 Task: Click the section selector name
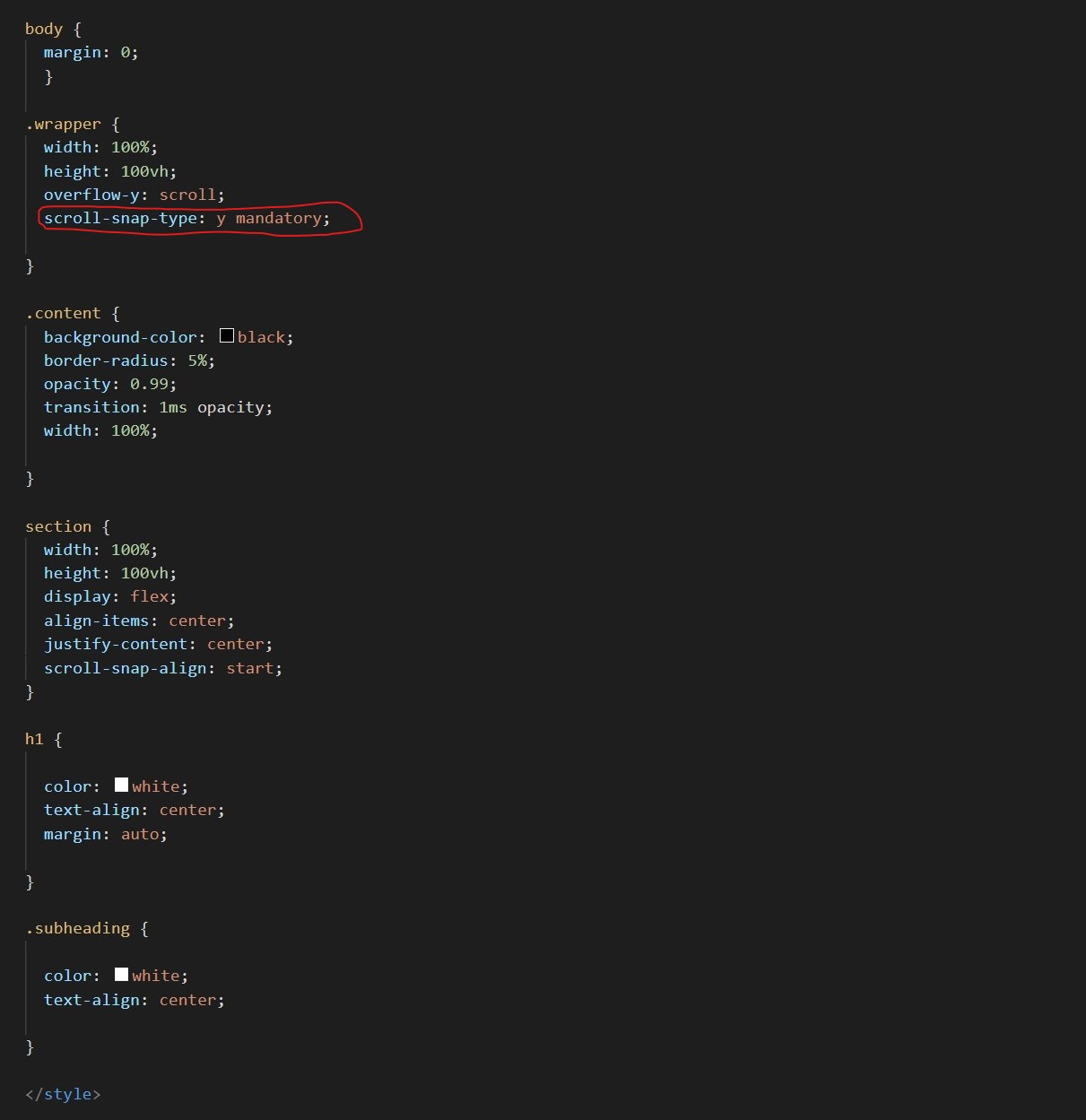pyautogui.click(x=58, y=526)
